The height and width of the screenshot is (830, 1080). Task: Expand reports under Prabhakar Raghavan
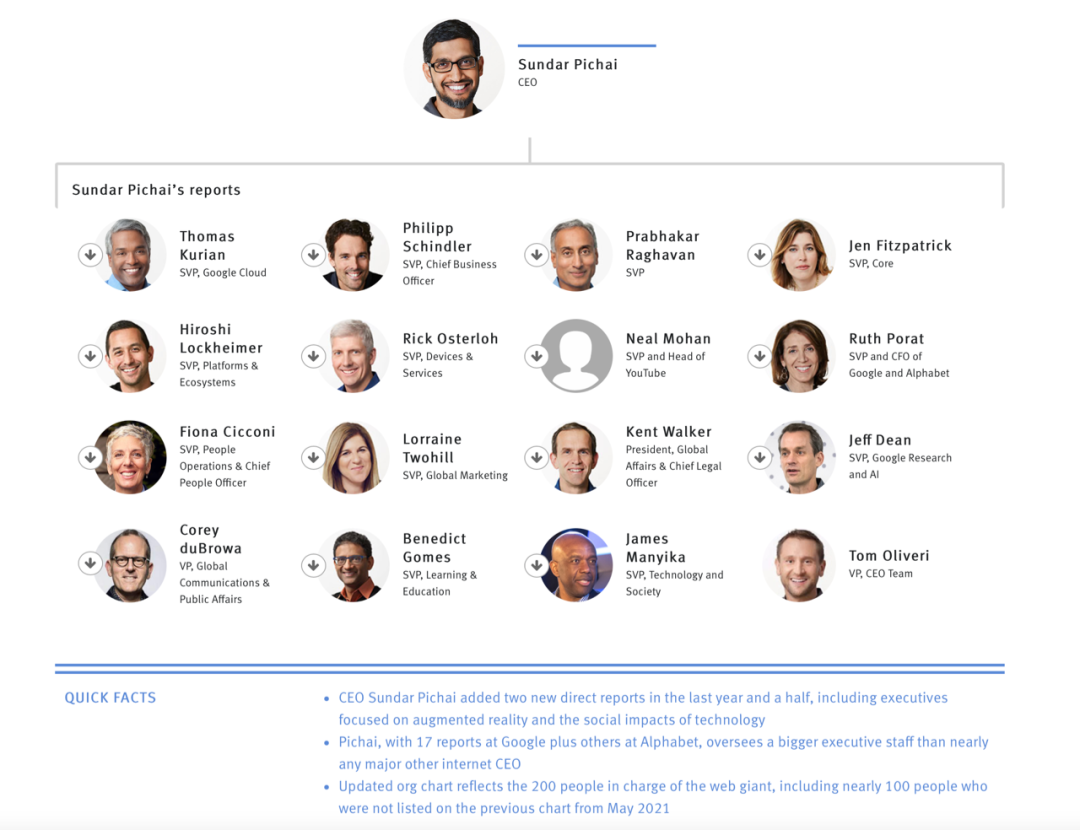click(x=537, y=255)
